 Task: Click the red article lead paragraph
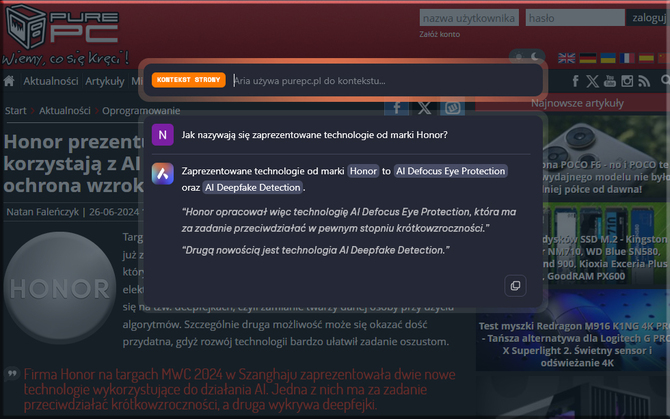click(x=239, y=389)
